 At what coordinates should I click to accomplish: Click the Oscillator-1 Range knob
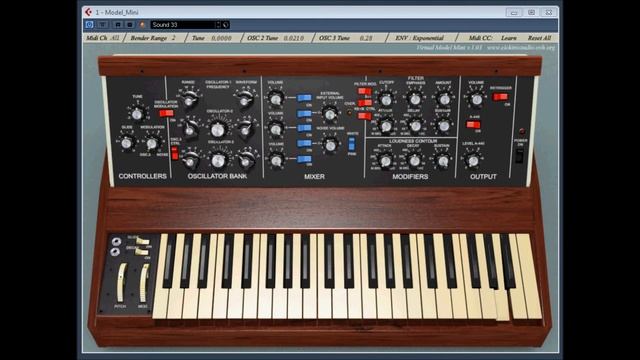[189, 99]
